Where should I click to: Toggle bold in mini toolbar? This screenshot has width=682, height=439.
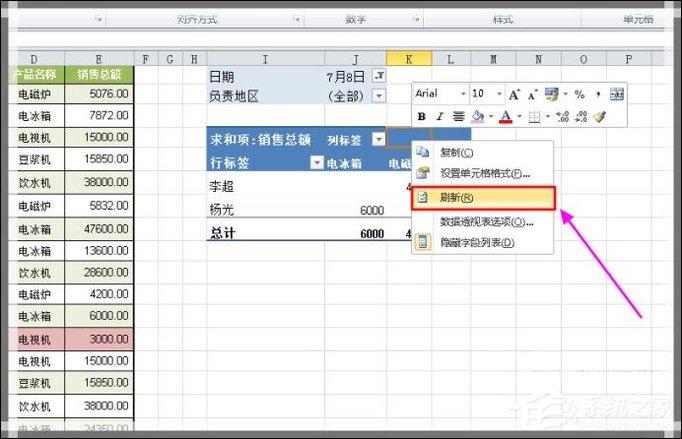tap(421, 117)
